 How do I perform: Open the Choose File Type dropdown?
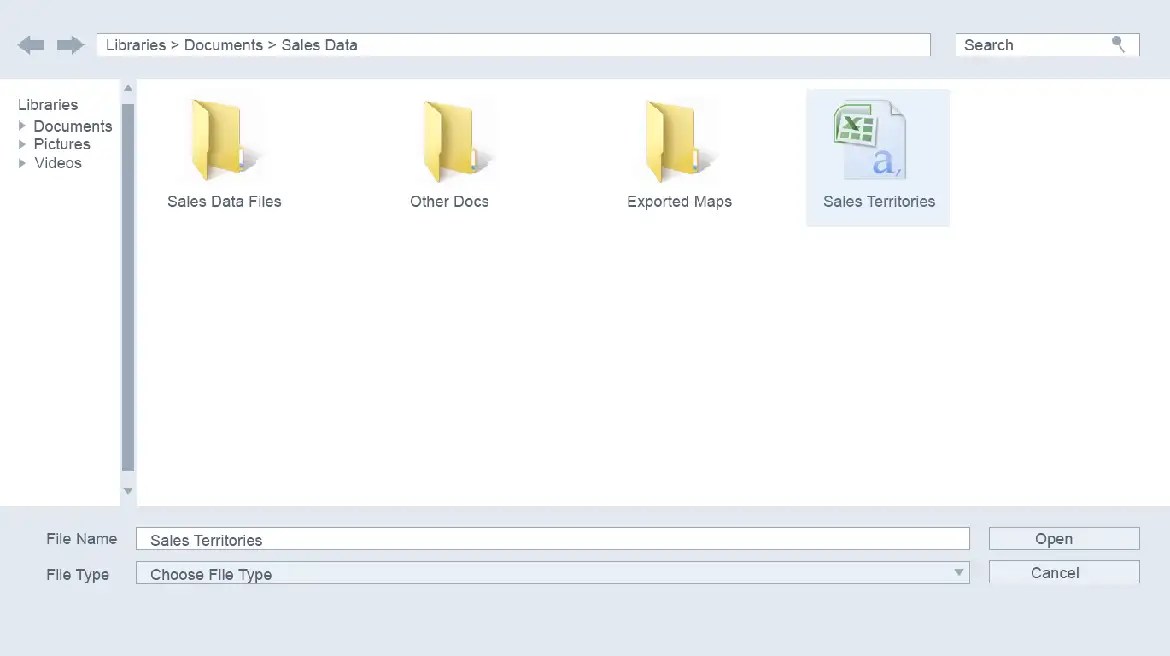pos(553,573)
